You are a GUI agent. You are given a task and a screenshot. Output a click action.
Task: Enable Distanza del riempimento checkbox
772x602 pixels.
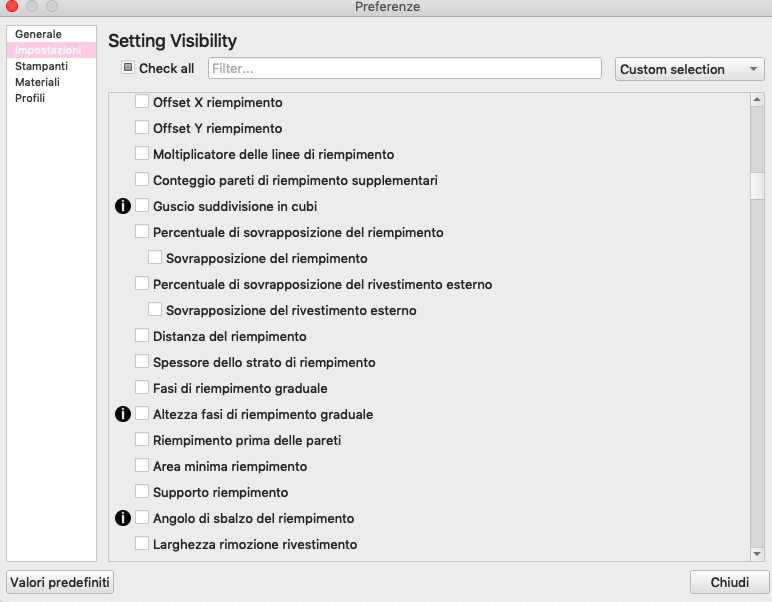142,336
